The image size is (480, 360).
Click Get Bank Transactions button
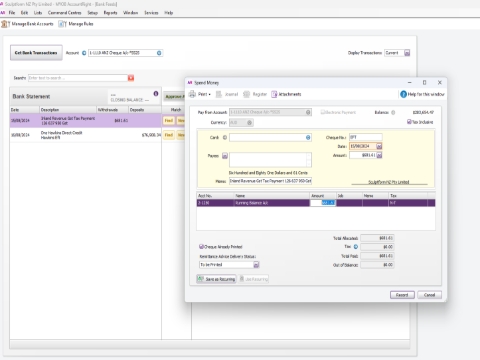(x=36, y=53)
